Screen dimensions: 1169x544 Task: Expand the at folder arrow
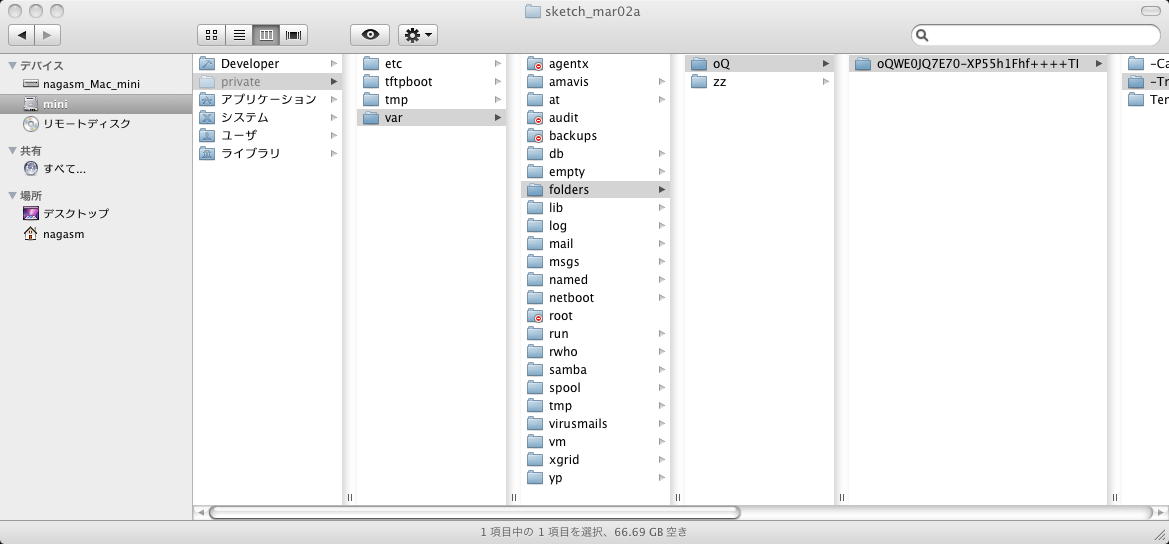click(661, 99)
